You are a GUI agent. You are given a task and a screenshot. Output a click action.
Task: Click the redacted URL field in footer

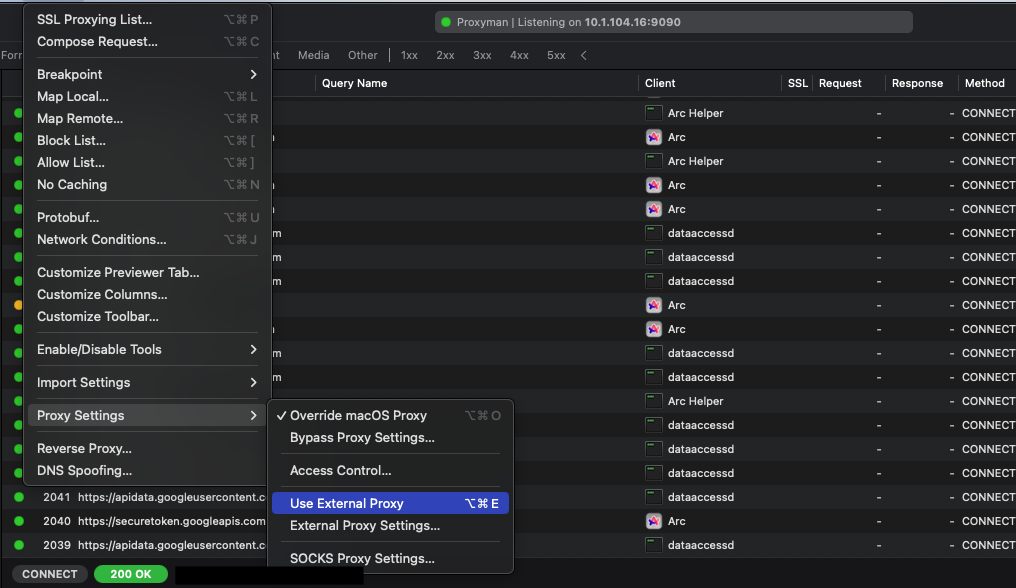pos(269,576)
